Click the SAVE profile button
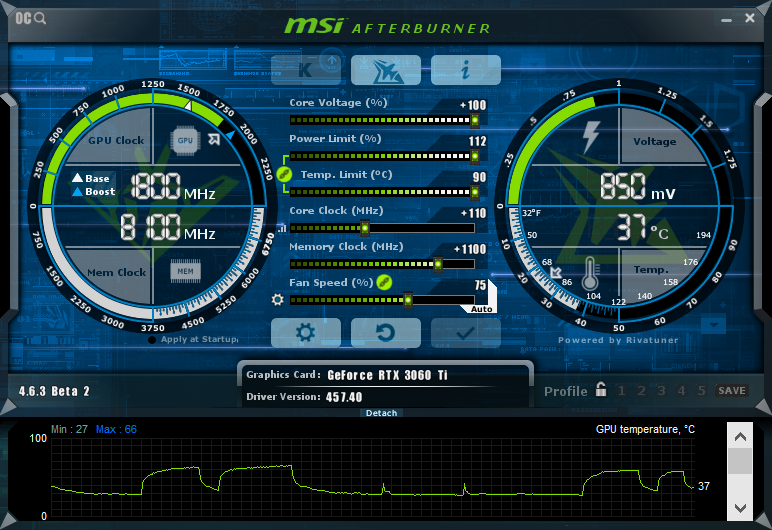The height and width of the screenshot is (530, 772). coord(732,391)
